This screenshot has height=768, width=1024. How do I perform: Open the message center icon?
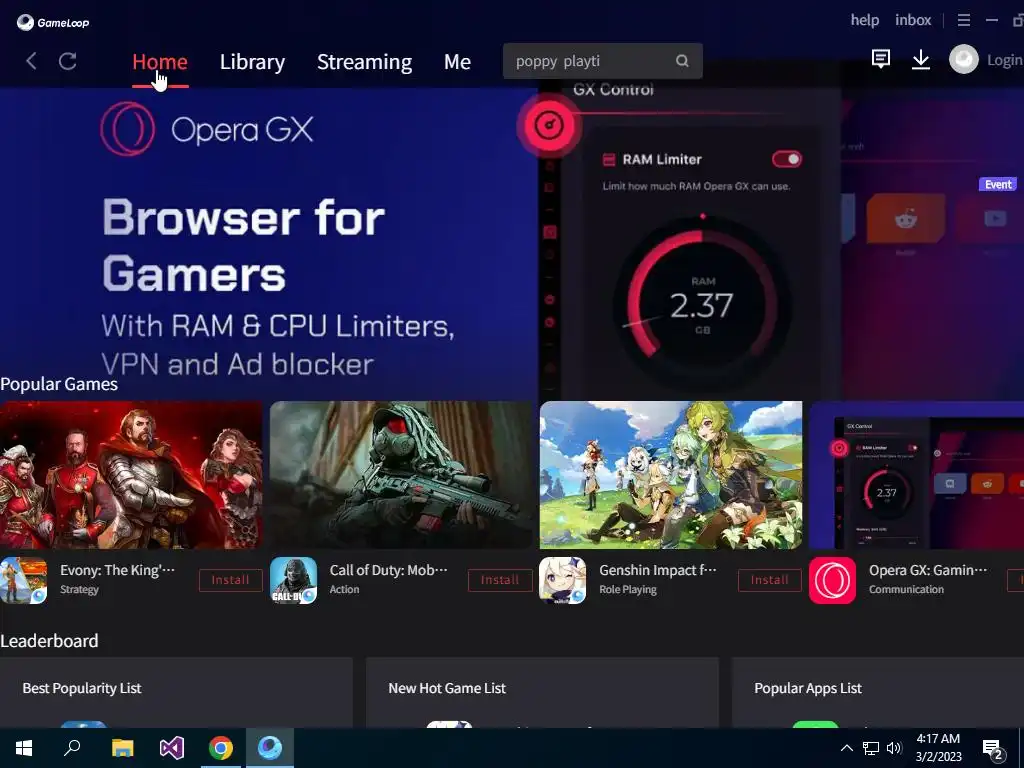point(880,59)
